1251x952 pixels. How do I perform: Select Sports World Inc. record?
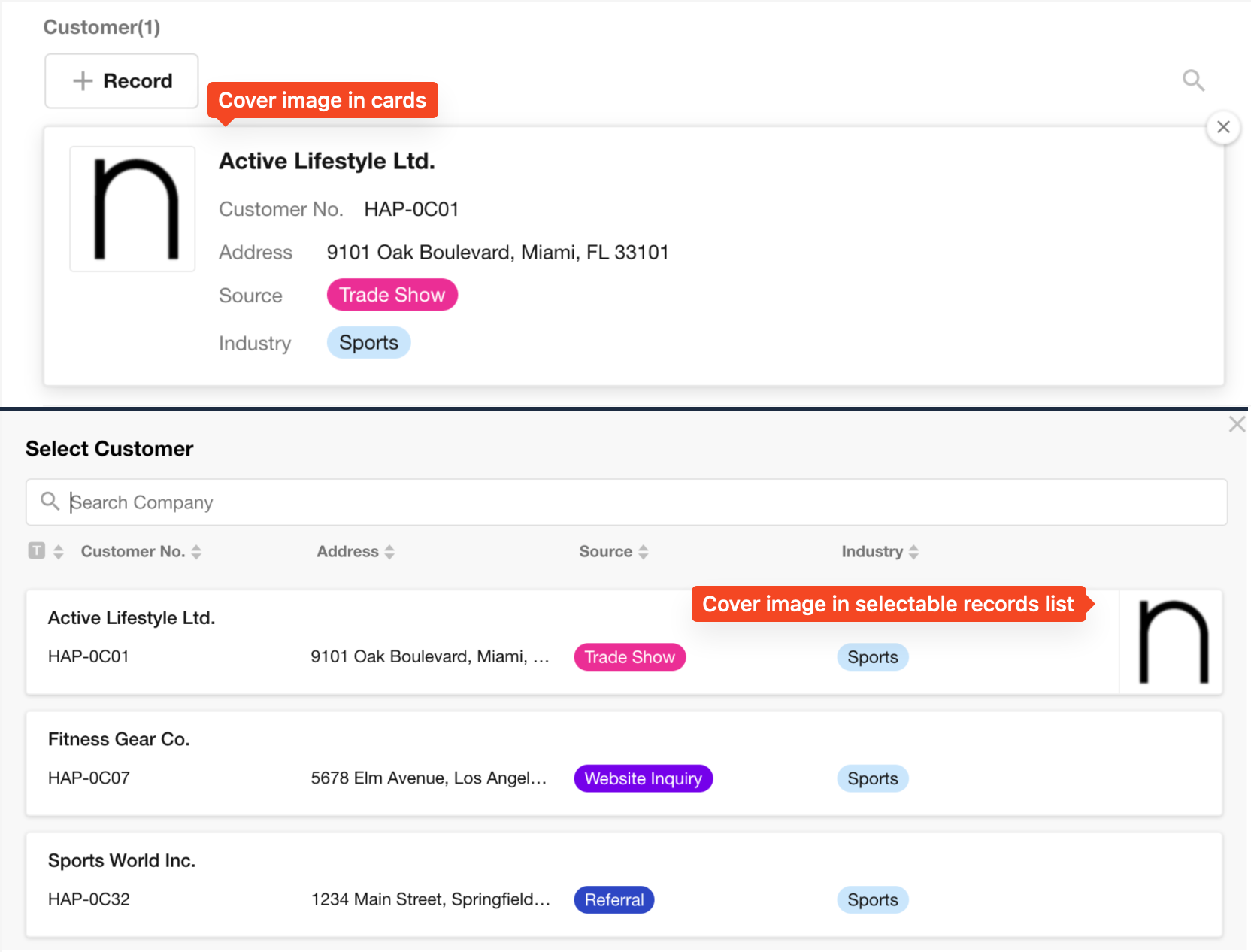122,860
